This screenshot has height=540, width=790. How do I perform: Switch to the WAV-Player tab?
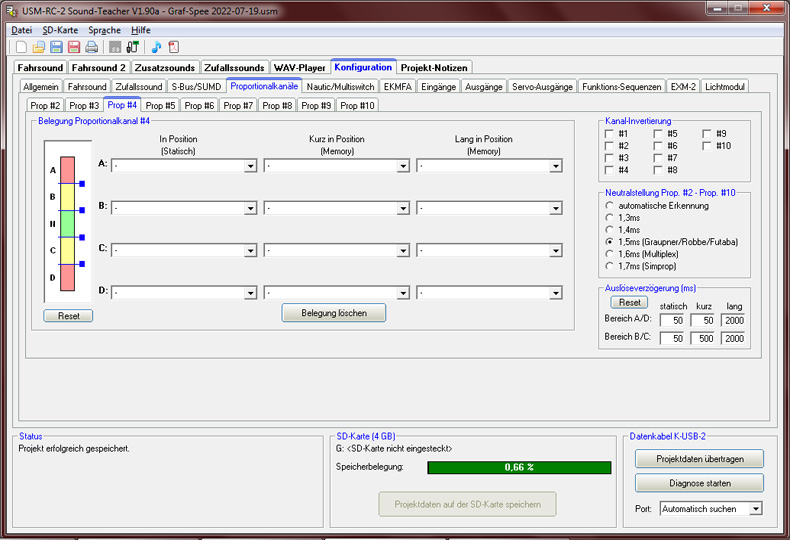coord(299,68)
